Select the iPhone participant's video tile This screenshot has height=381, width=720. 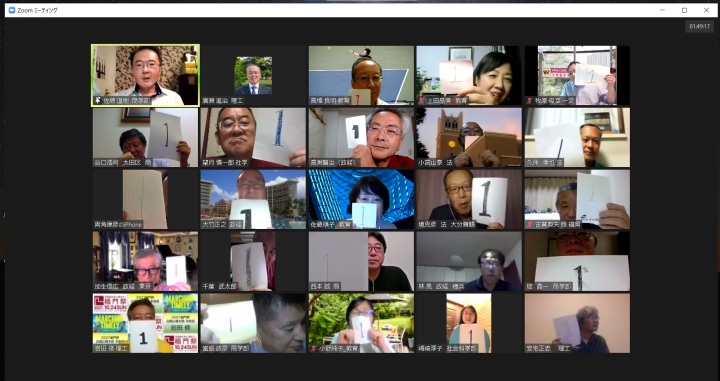[146, 199]
